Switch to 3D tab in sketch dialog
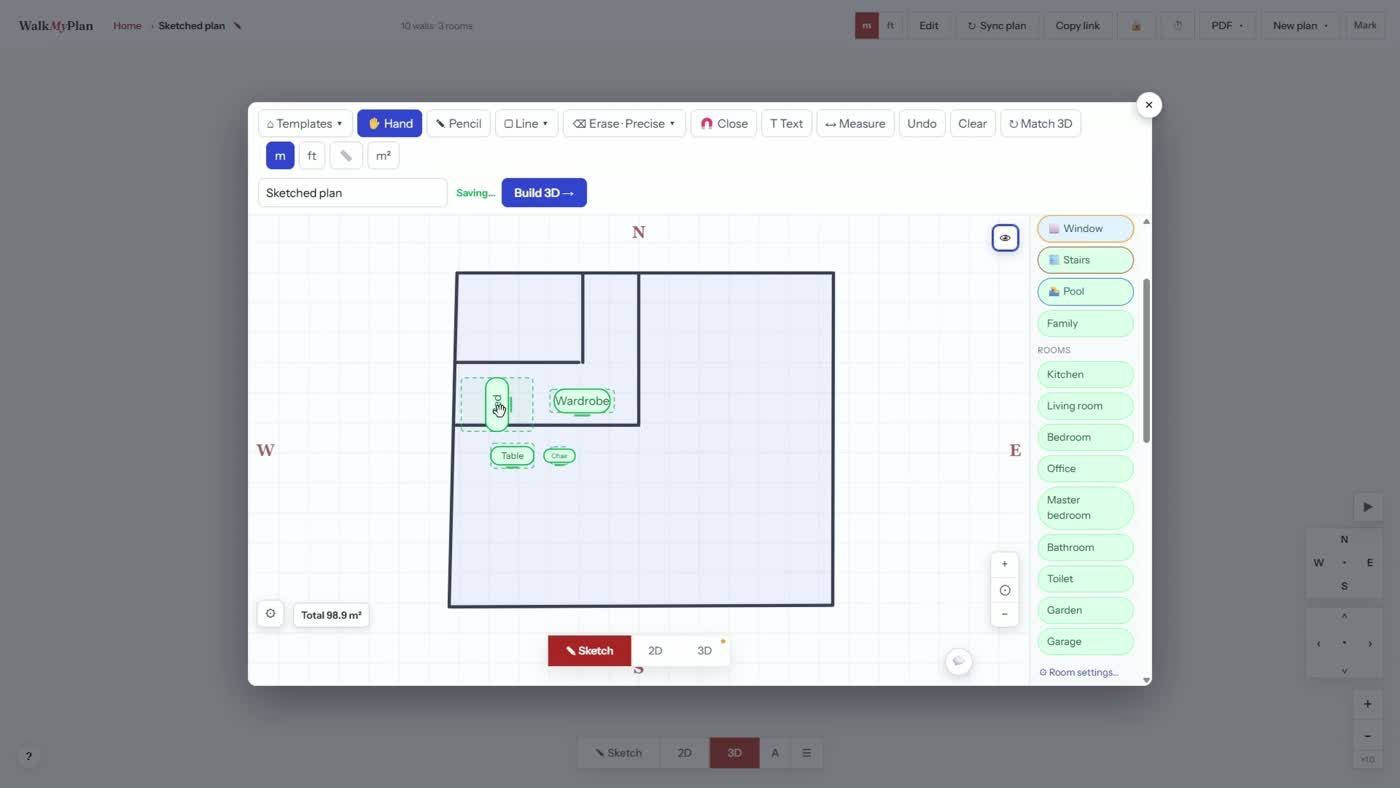 point(704,651)
